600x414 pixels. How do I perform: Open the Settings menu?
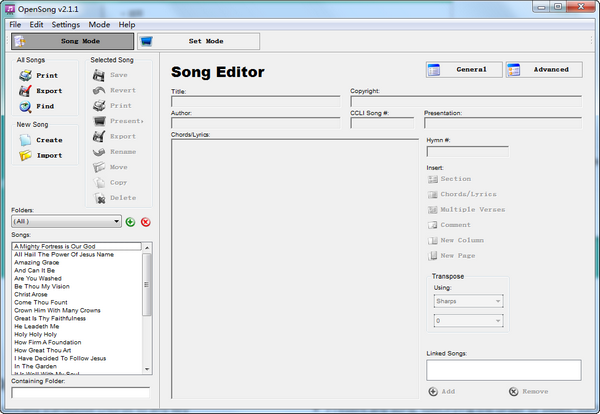66,24
